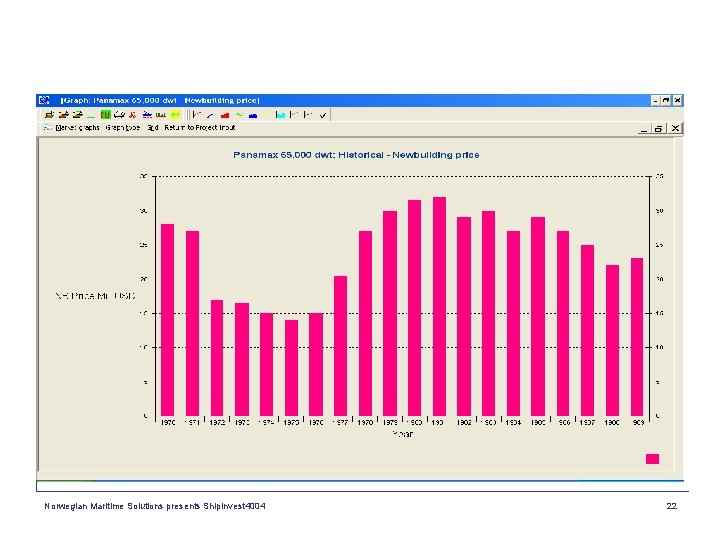Select the blue area chart icon
Image resolution: width=720 pixels, height=540 pixels.
click(253, 115)
